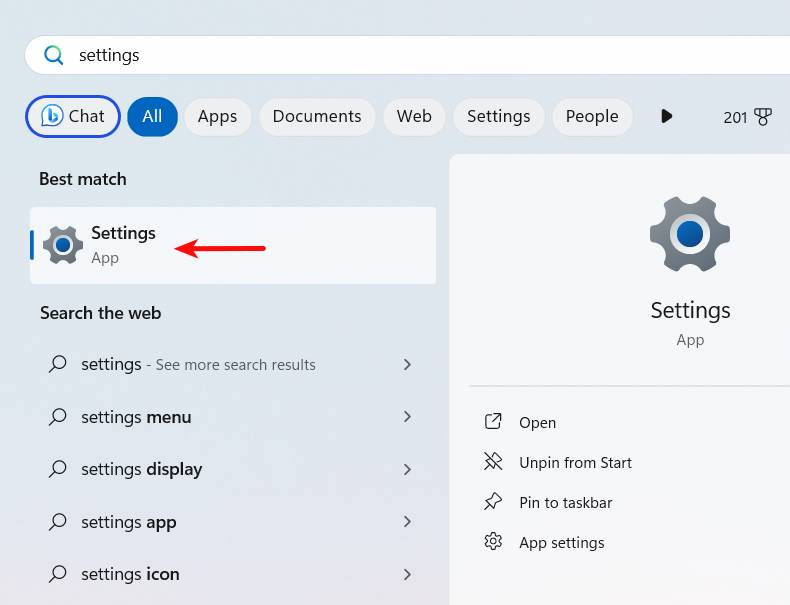Click the Pin to taskbar pin icon
This screenshot has width=790, height=605.
[493, 501]
